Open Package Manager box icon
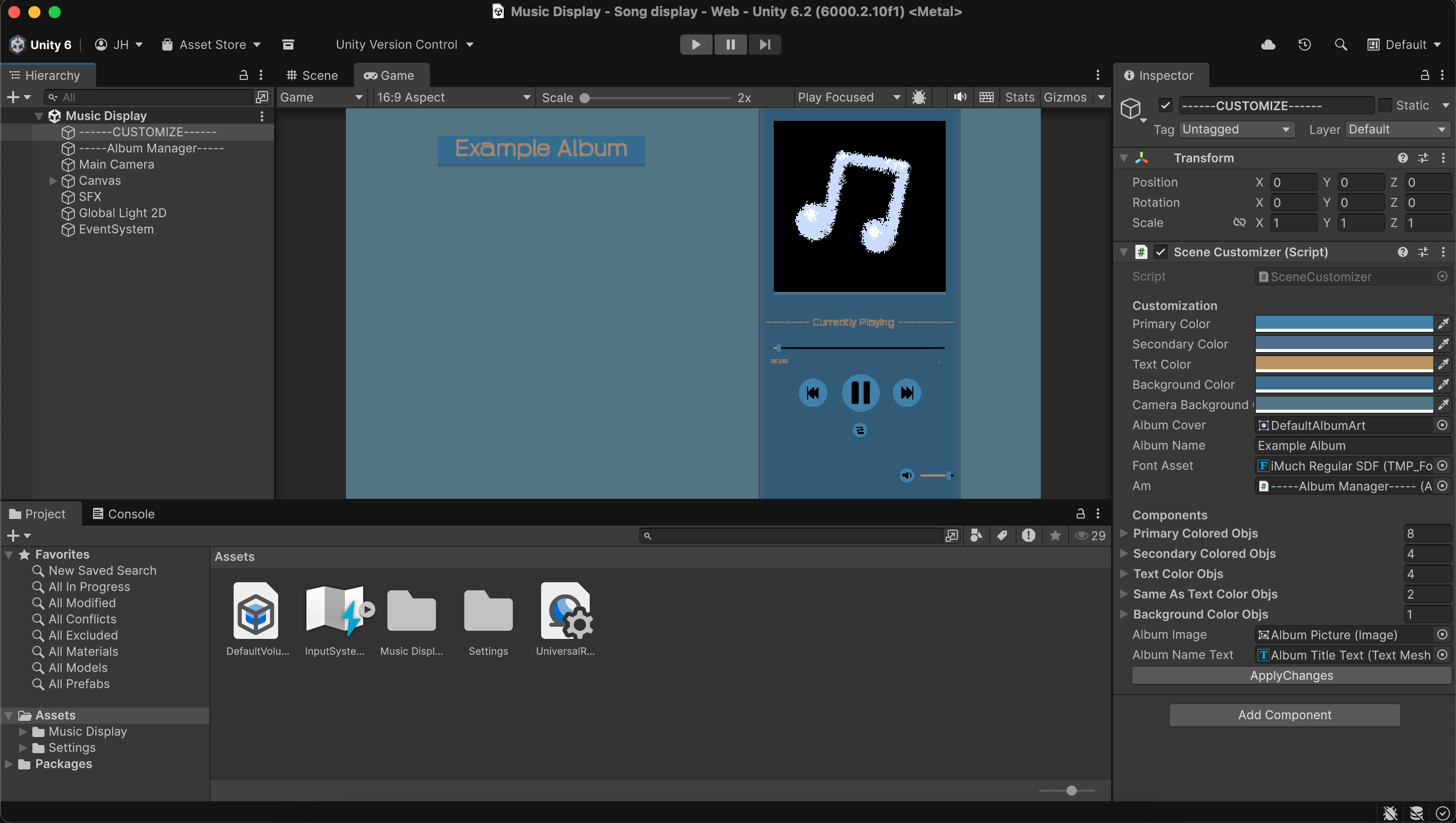 click(x=288, y=45)
